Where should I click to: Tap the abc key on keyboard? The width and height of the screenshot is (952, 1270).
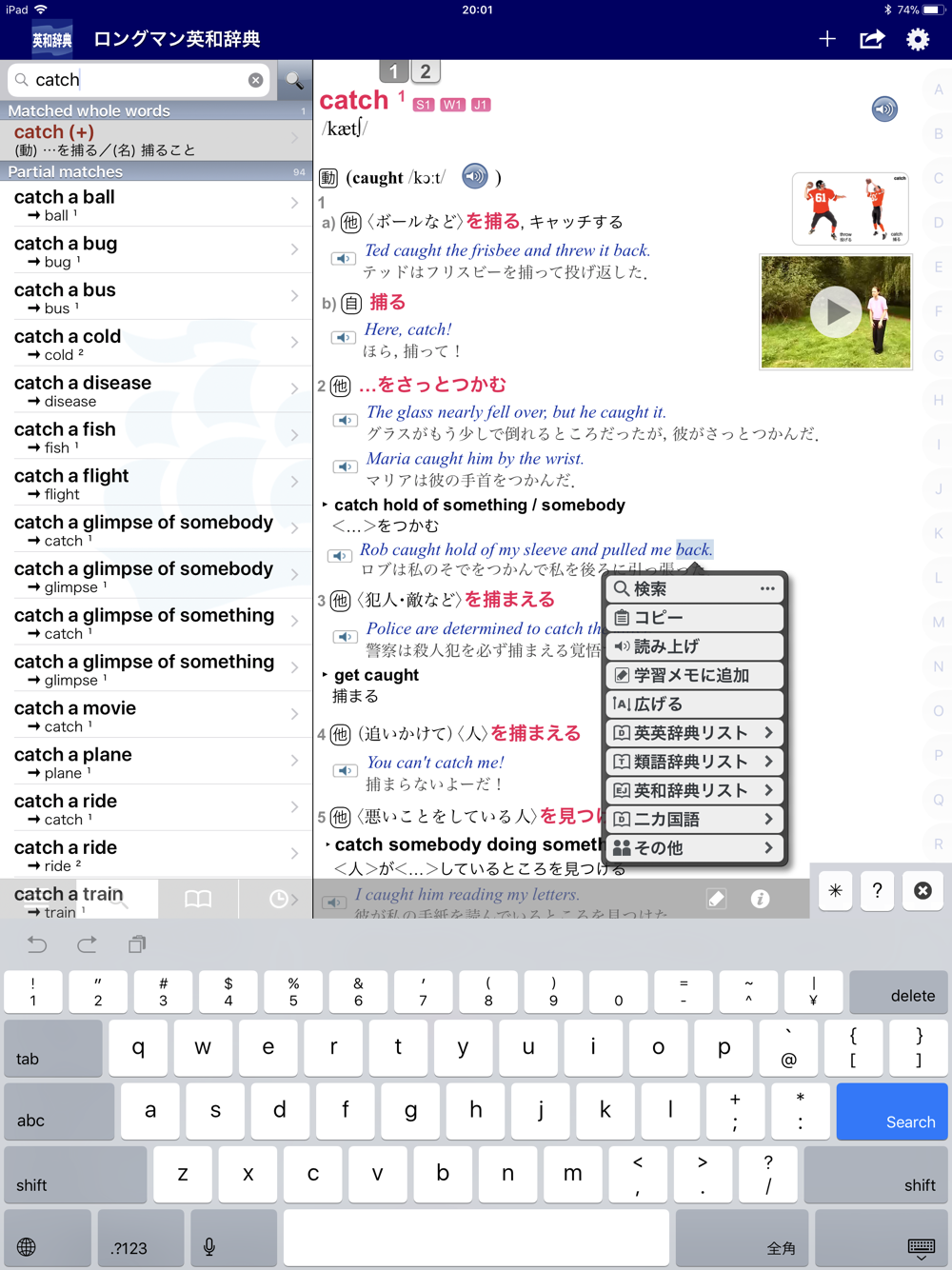click(59, 1110)
